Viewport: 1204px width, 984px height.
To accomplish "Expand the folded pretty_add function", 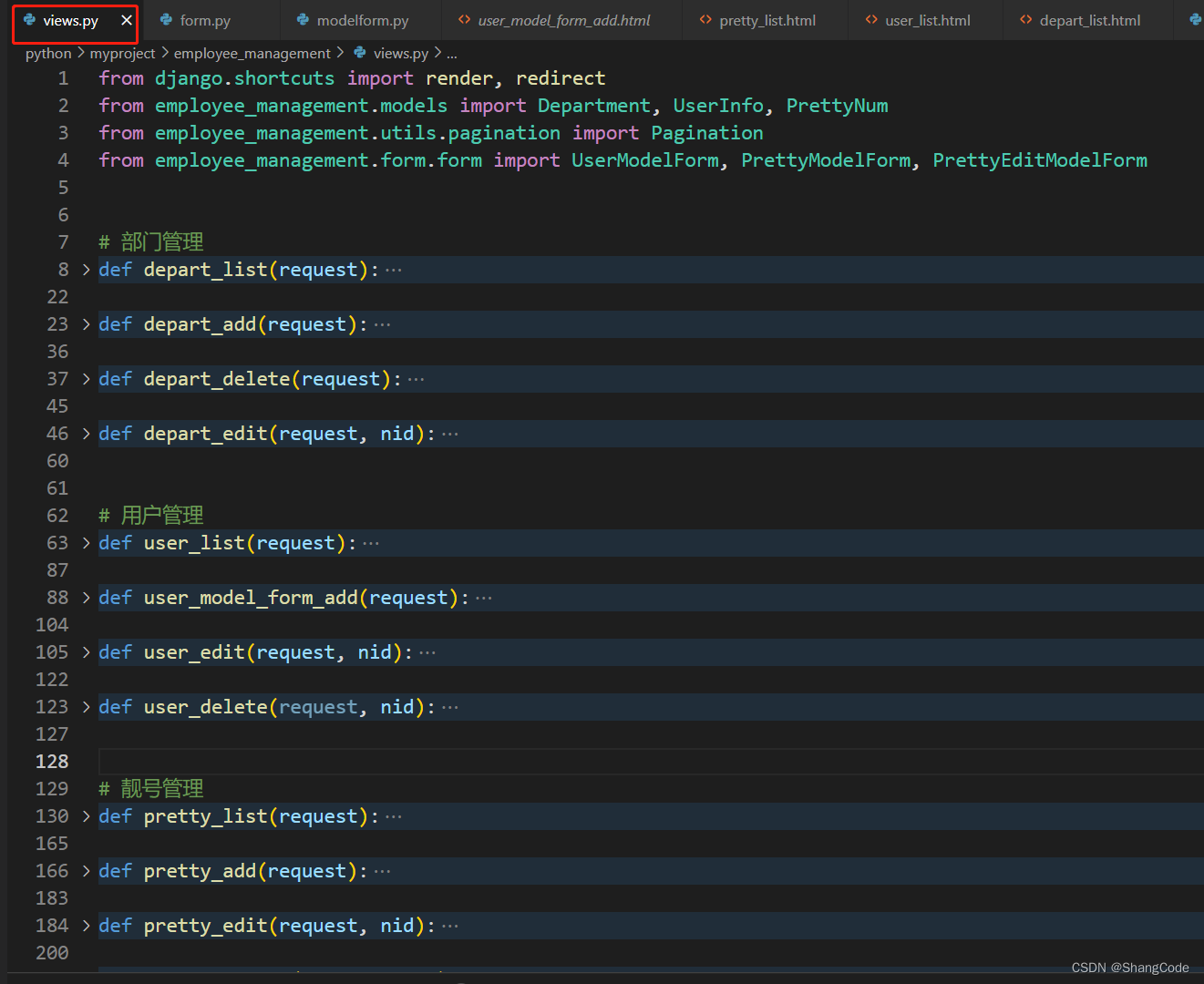I will (x=86, y=871).
